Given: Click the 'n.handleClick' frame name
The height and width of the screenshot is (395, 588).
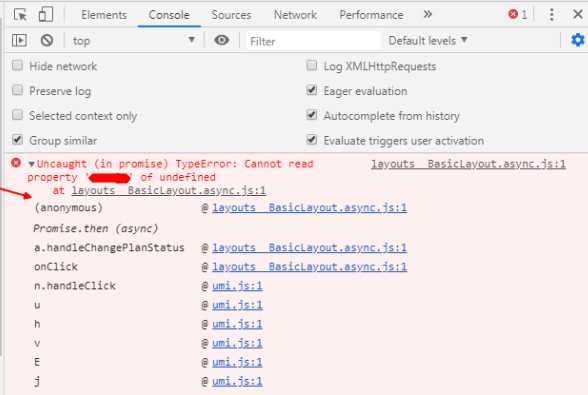Looking at the screenshot, I should coord(75,286).
